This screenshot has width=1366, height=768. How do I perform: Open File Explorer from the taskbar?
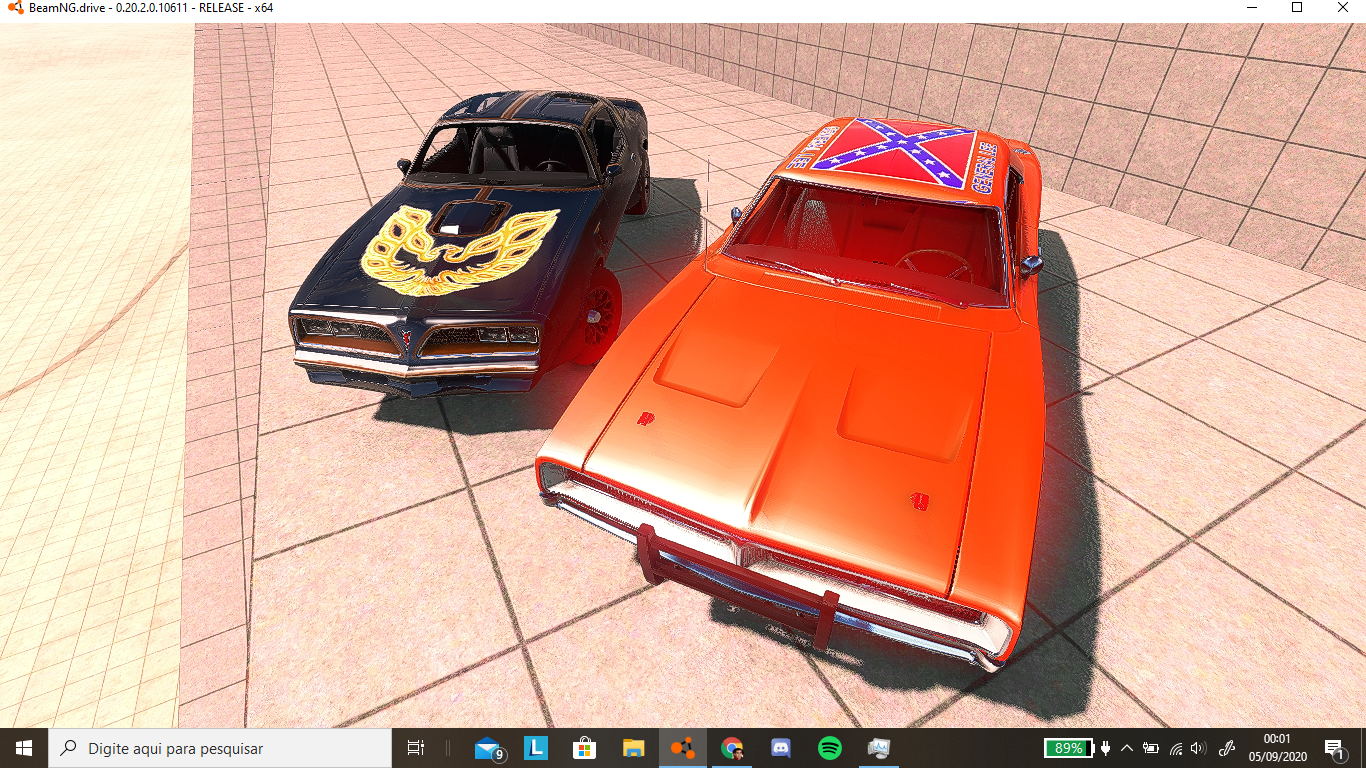633,747
